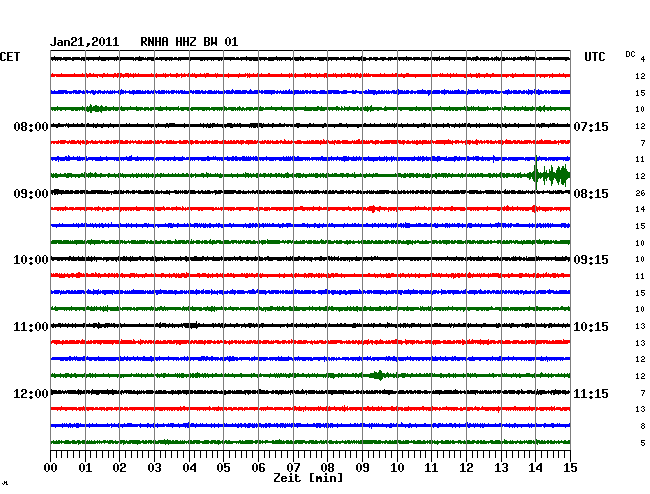Click the DC value 26
The width and height of the screenshot is (650, 494).
click(640, 193)
